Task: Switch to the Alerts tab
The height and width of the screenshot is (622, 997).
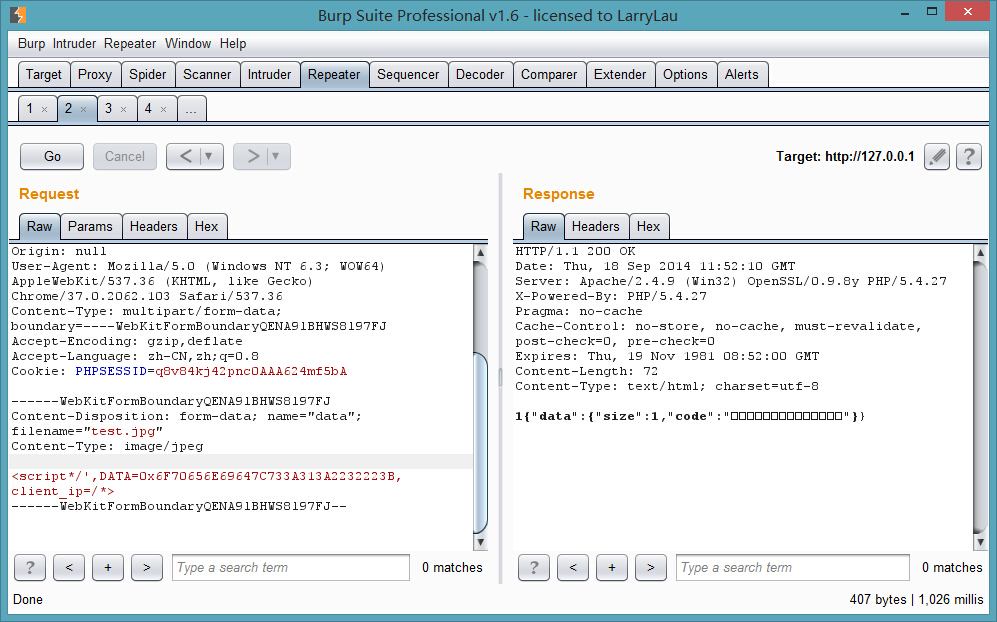Action: 742,74
